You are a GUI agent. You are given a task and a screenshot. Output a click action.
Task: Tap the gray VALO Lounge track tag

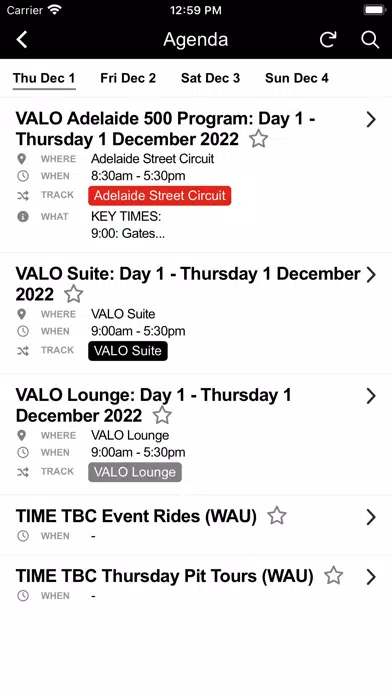pyautogui.click(x=135, y=472)
